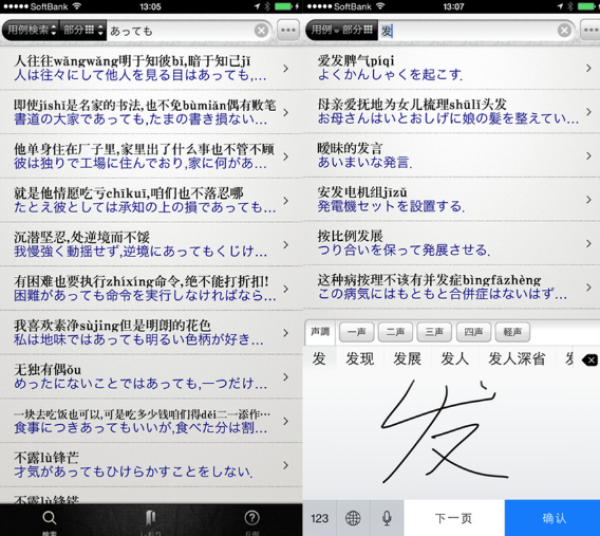Tap the search field containing あっても
The height and width of the screenshot is (536, 600).
(x=180, y=30)
